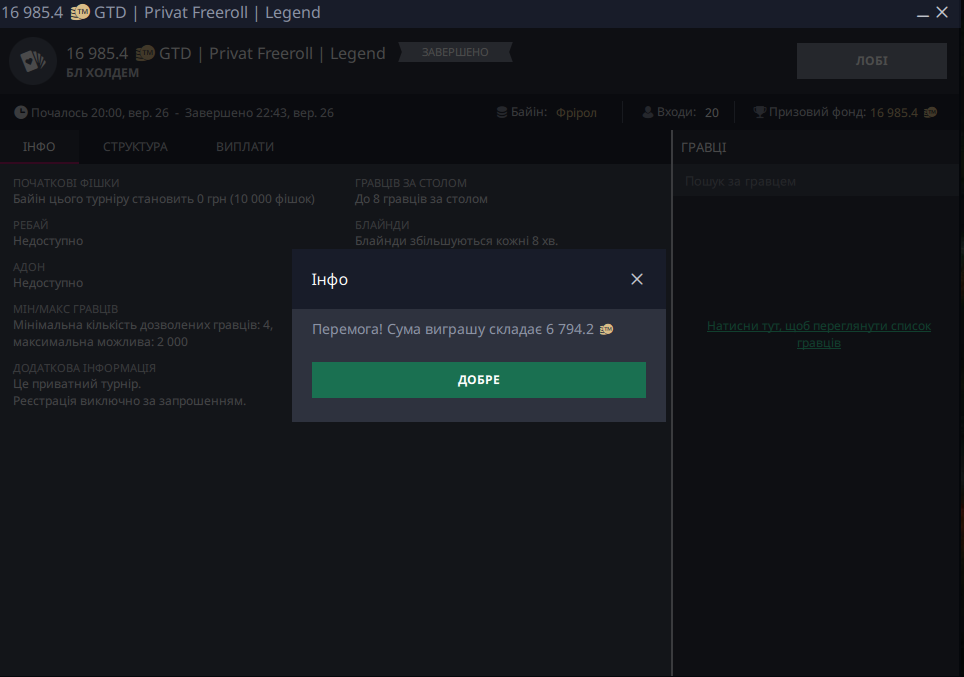
Task: Click the chip stack icon next to Байін
Action: (x=502, y=113)
